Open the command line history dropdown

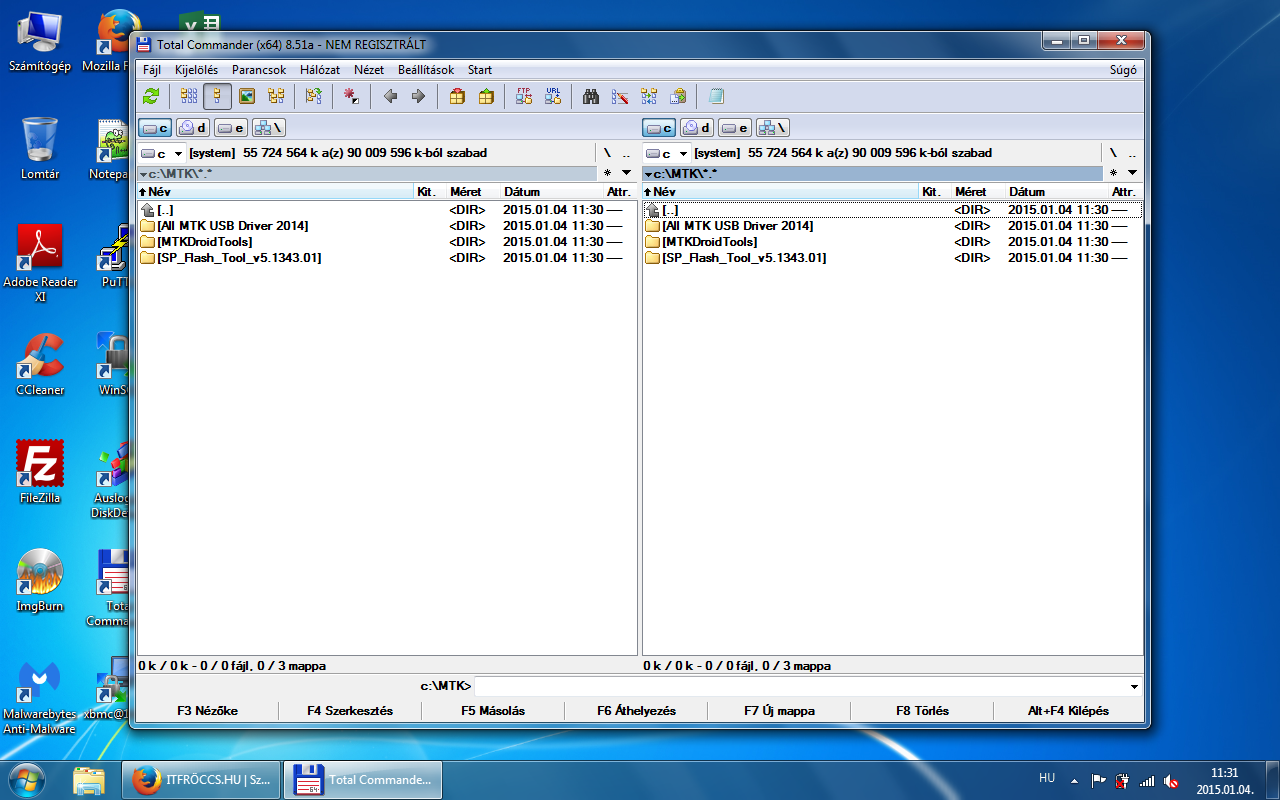[1133, 687]
